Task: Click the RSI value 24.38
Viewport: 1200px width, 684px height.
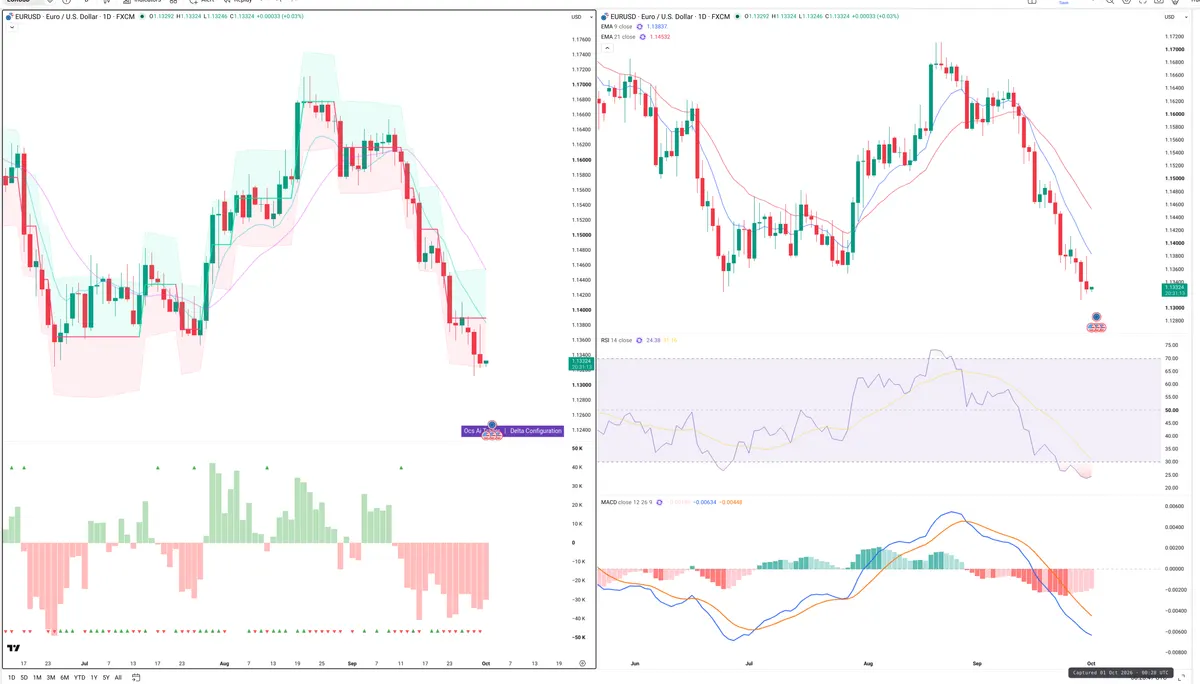Action: (x=654, y=340)
